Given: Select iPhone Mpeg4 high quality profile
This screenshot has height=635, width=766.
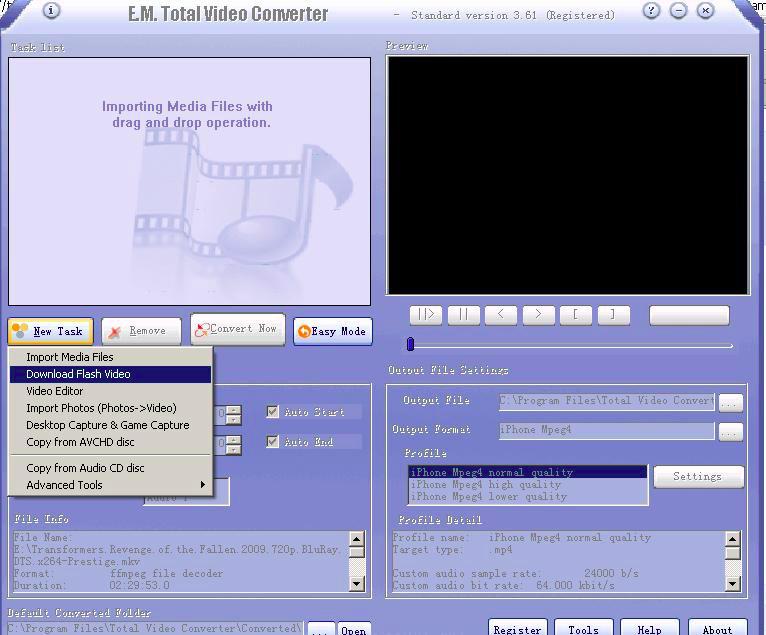Looking at the screenshot, I should 527,485.
